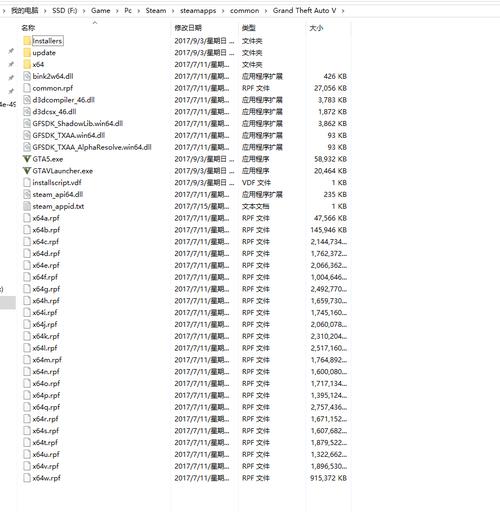Click the x64w.rpf file icon

click(27, 478)
